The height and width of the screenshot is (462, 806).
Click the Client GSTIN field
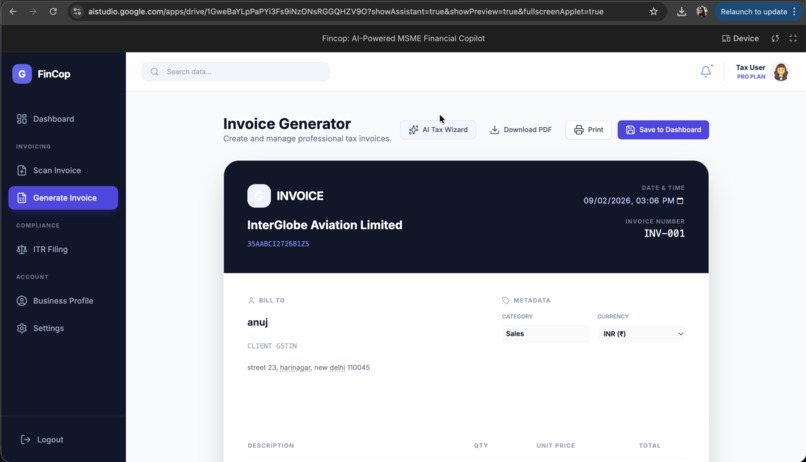click(x=272, y=346)
